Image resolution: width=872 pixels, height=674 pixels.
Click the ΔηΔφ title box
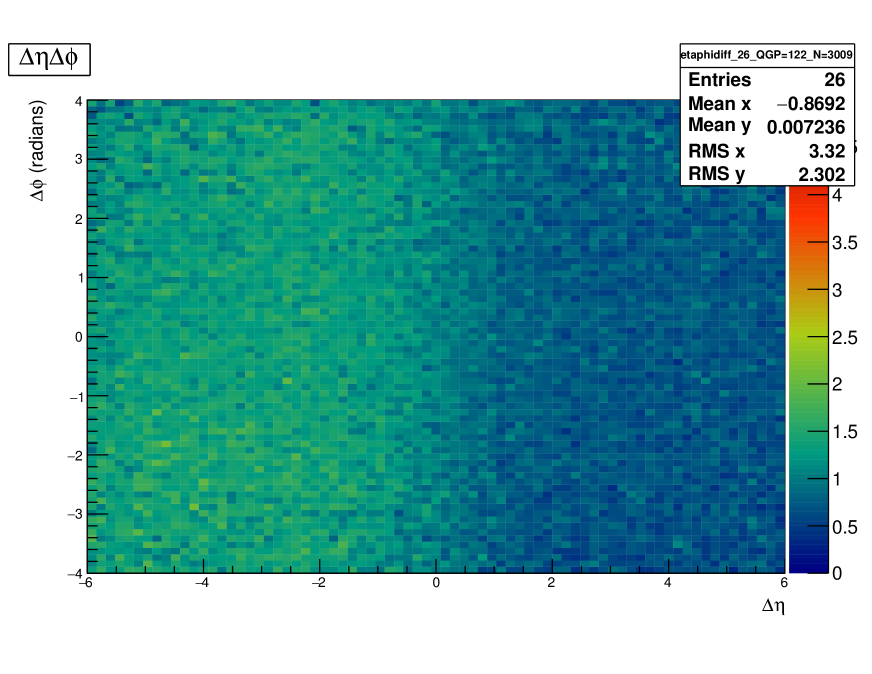click(49, 59)
